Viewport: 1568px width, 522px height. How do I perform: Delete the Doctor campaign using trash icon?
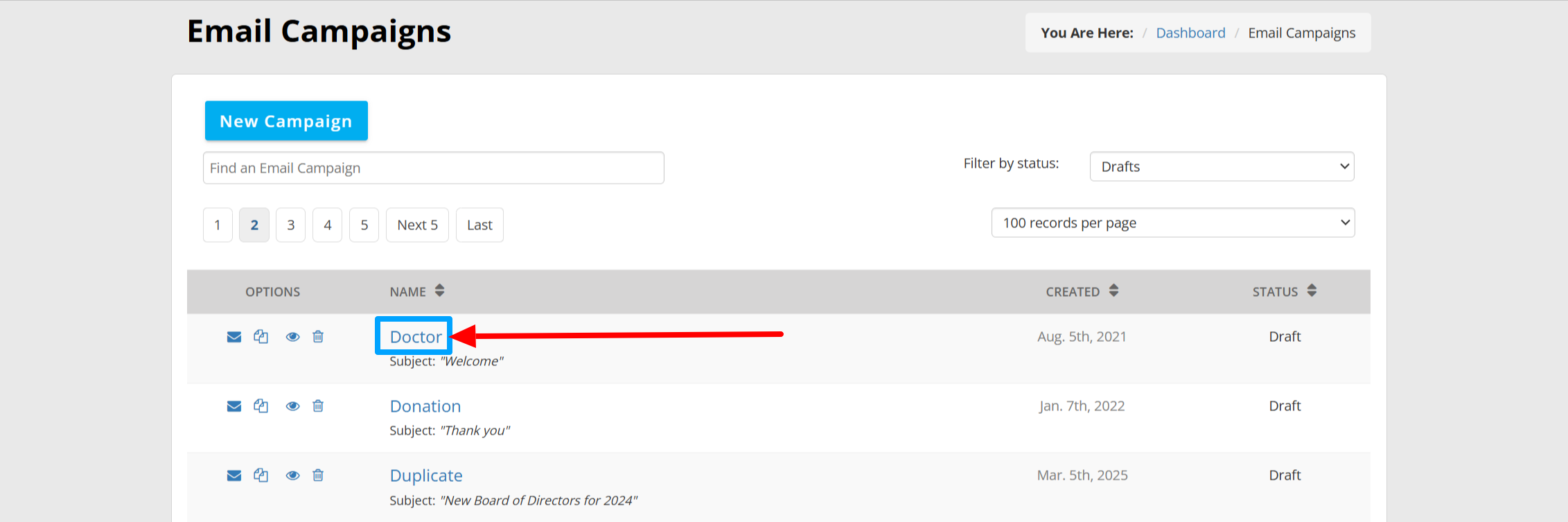[318, 336]
